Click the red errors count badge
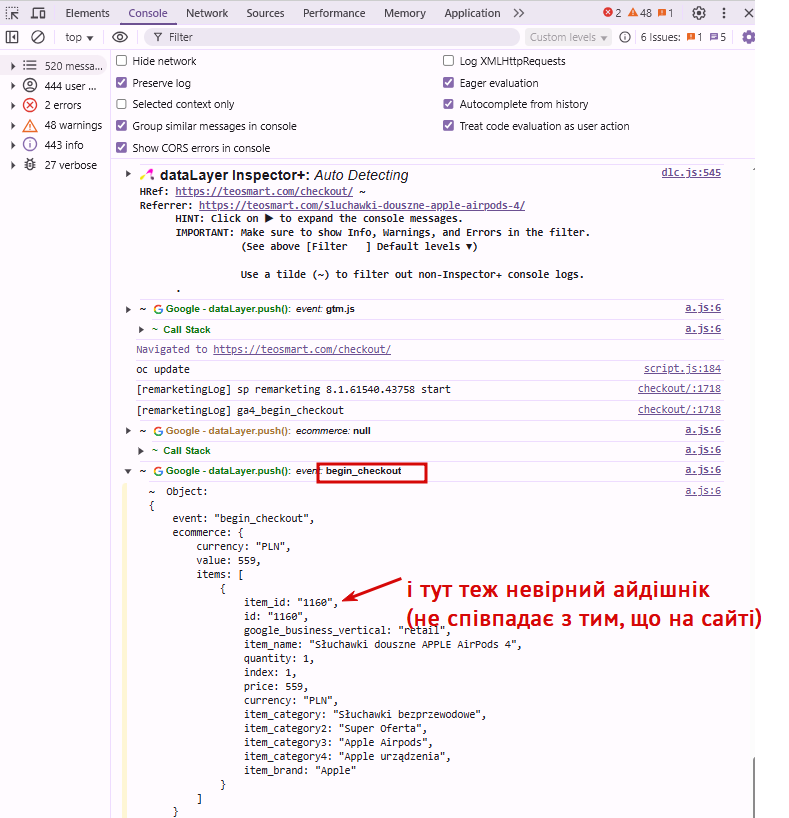The width and height of the screenshot is (789, 818). click(612, 13)
